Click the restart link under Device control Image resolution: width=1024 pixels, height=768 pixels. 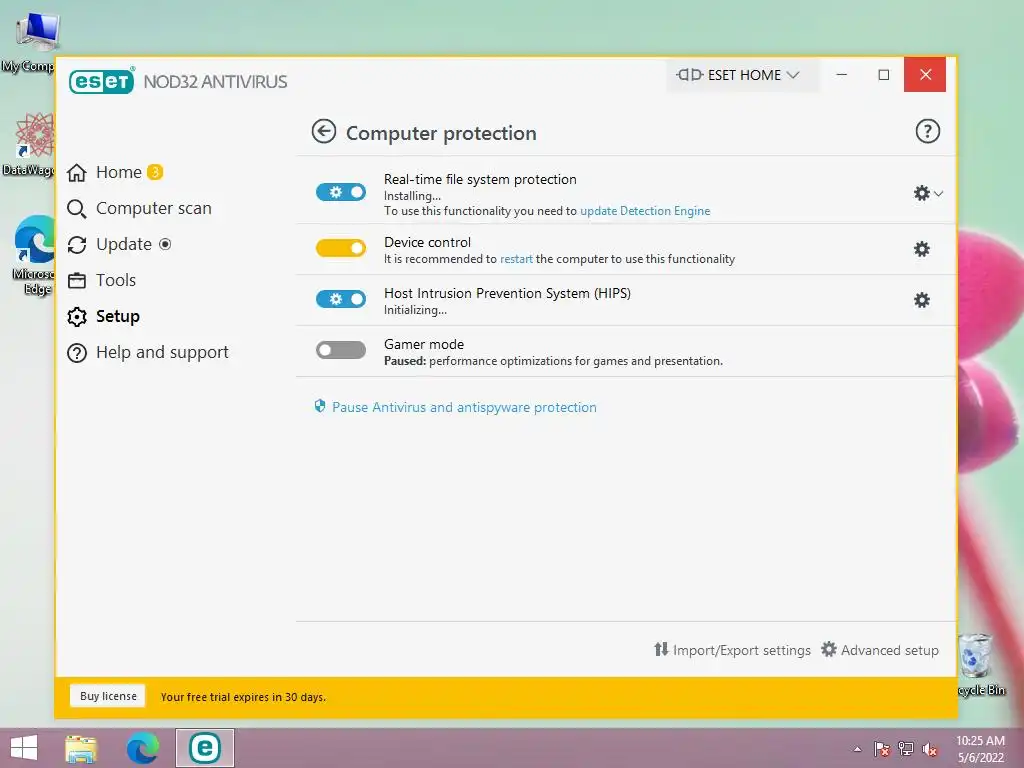pyautogui.click(x=516, y=259)
